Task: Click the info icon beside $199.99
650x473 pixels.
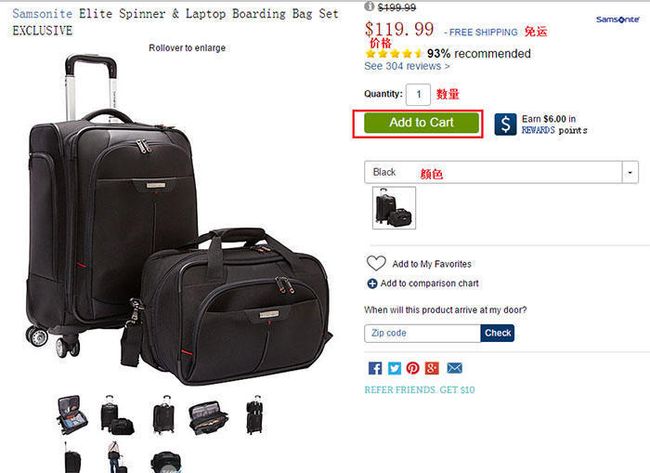Action: (x=369, y=6)
